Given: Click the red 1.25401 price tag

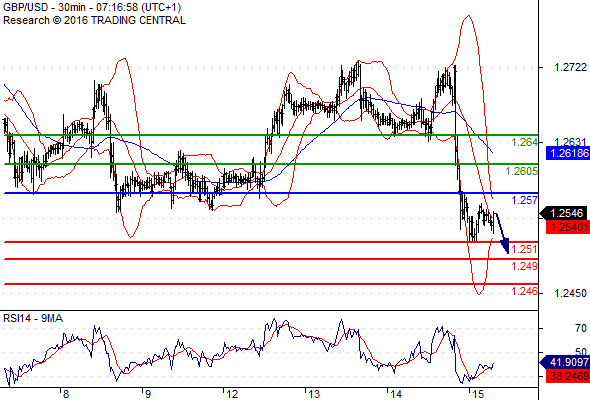Looking at the screenshot, I should (568, 227).
